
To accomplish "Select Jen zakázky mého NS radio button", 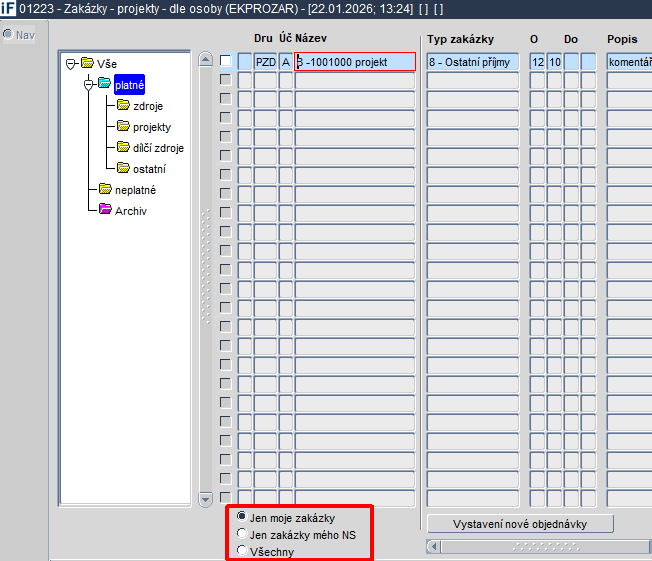I will tap(242, 533).
